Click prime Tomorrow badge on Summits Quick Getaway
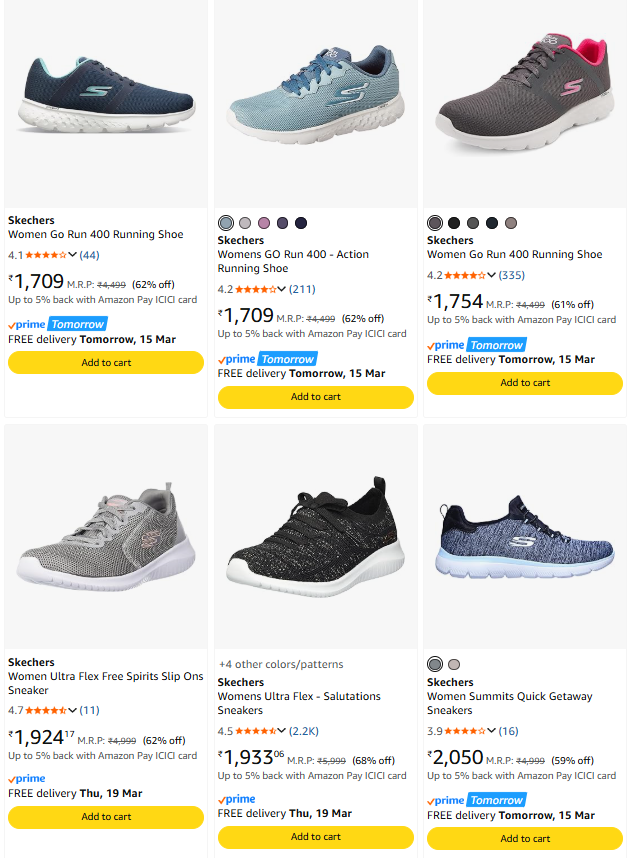Image resolution: width=629 pixels, height=858 pixels. tap(477, 801)
